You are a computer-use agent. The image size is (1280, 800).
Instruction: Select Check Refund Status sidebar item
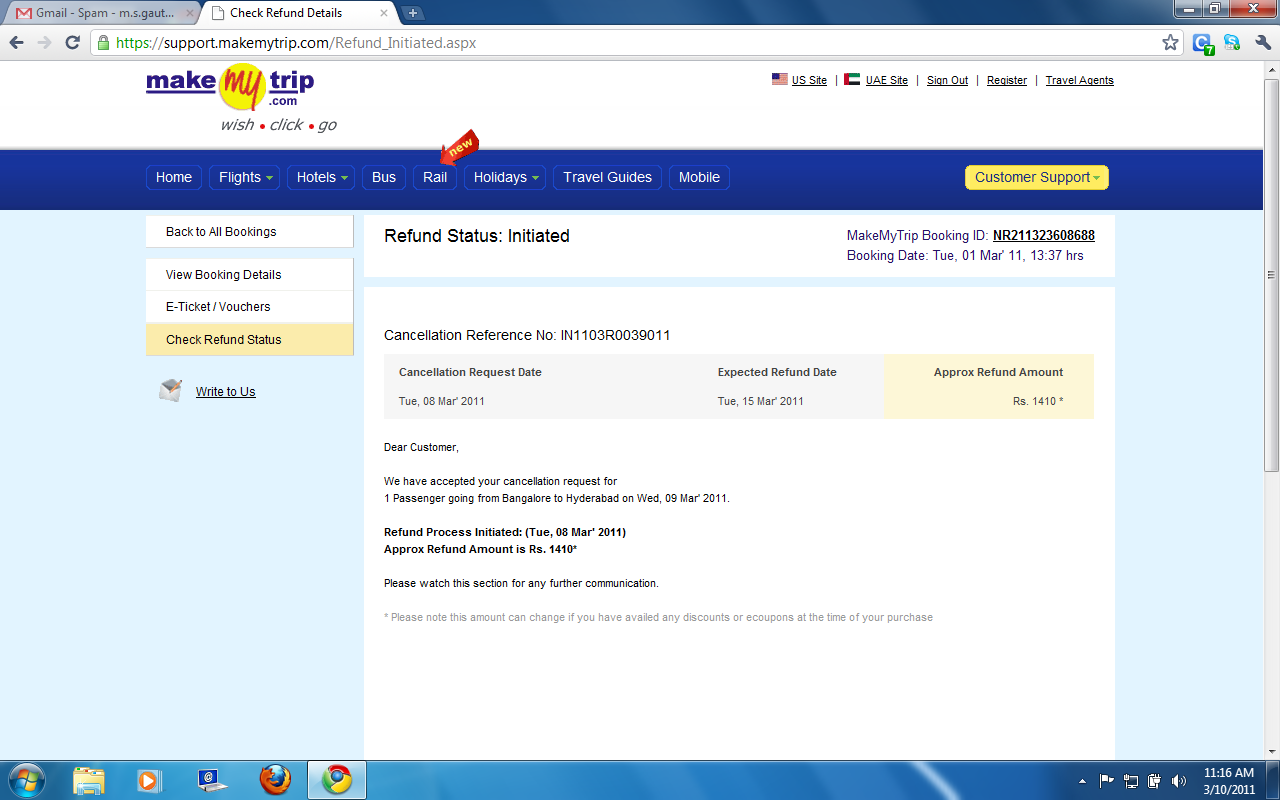pyautogui.click(x=249, y=340)
